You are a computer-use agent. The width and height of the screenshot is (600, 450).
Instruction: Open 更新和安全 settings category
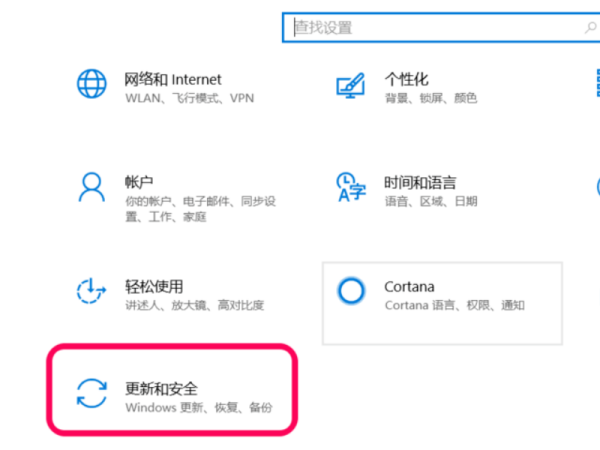(x=161, y=389)
